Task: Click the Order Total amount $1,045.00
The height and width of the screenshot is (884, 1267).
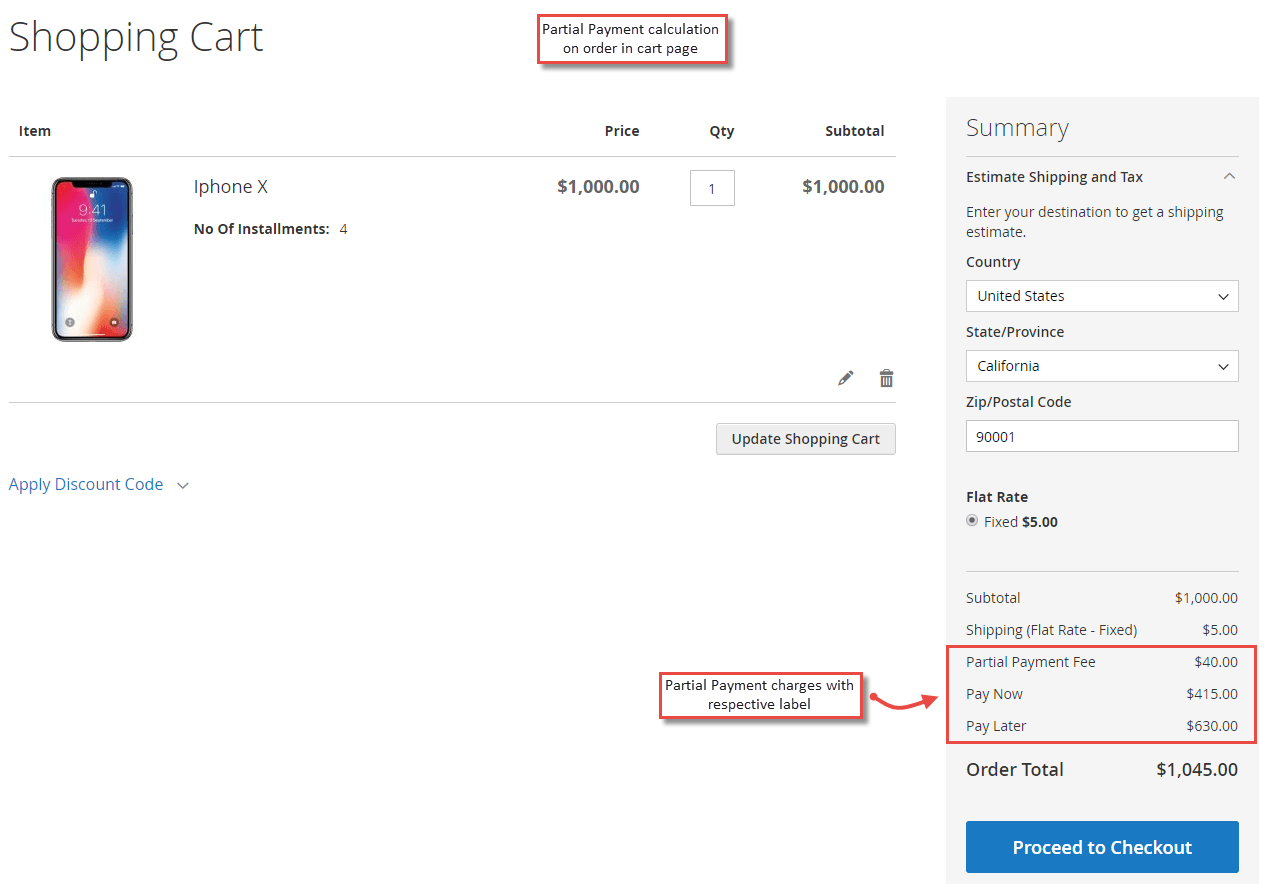Action: coord(1197,770)
